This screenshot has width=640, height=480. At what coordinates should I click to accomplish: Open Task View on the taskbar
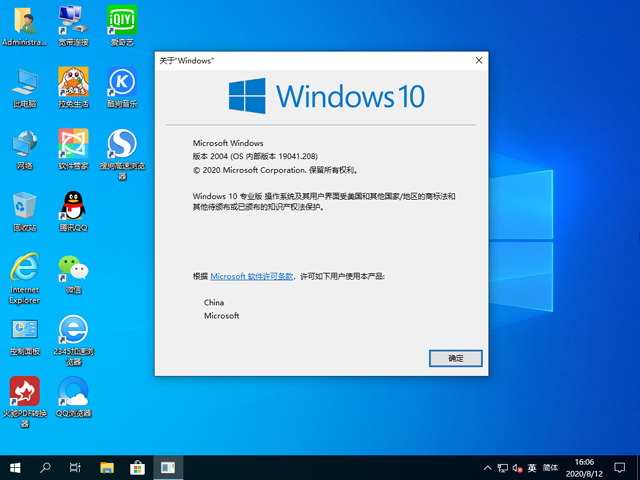(x=75, y=468)
